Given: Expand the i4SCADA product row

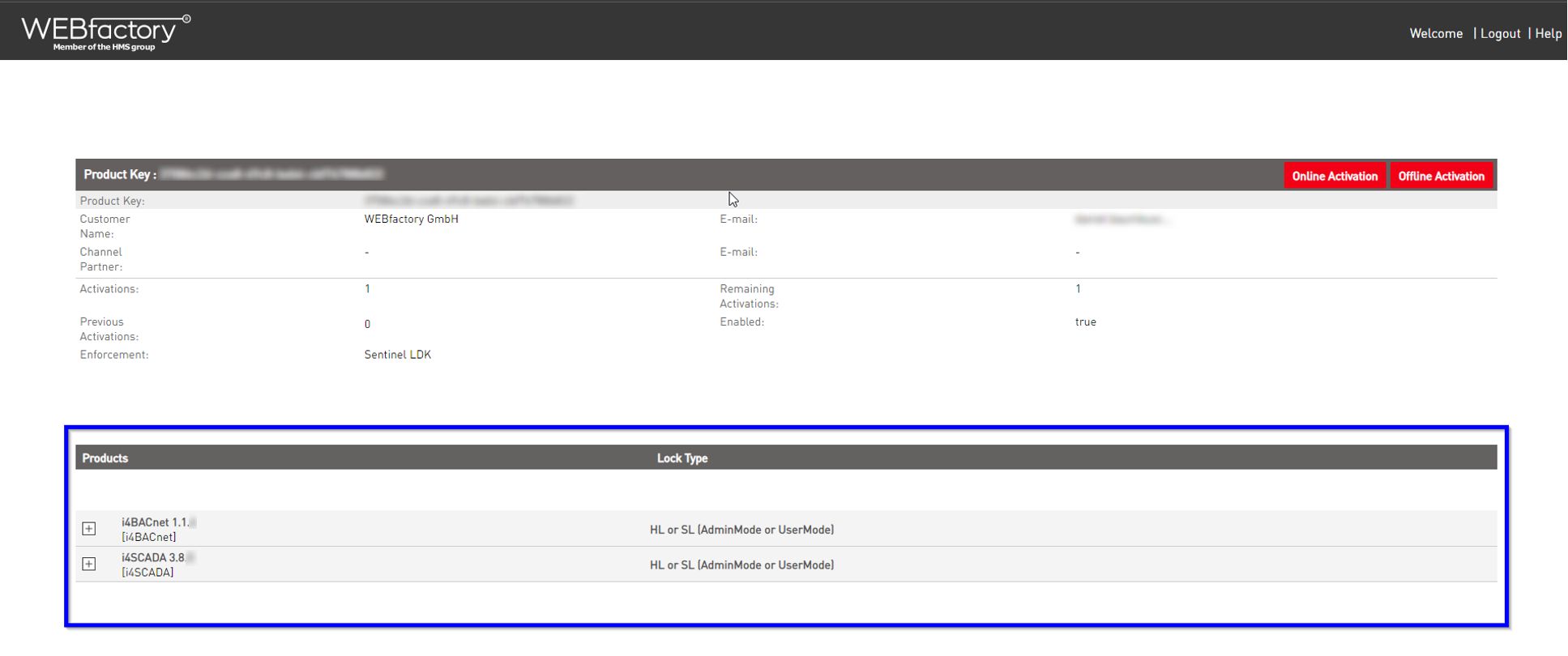Looking at the screenshot, I should pos(89,564).
